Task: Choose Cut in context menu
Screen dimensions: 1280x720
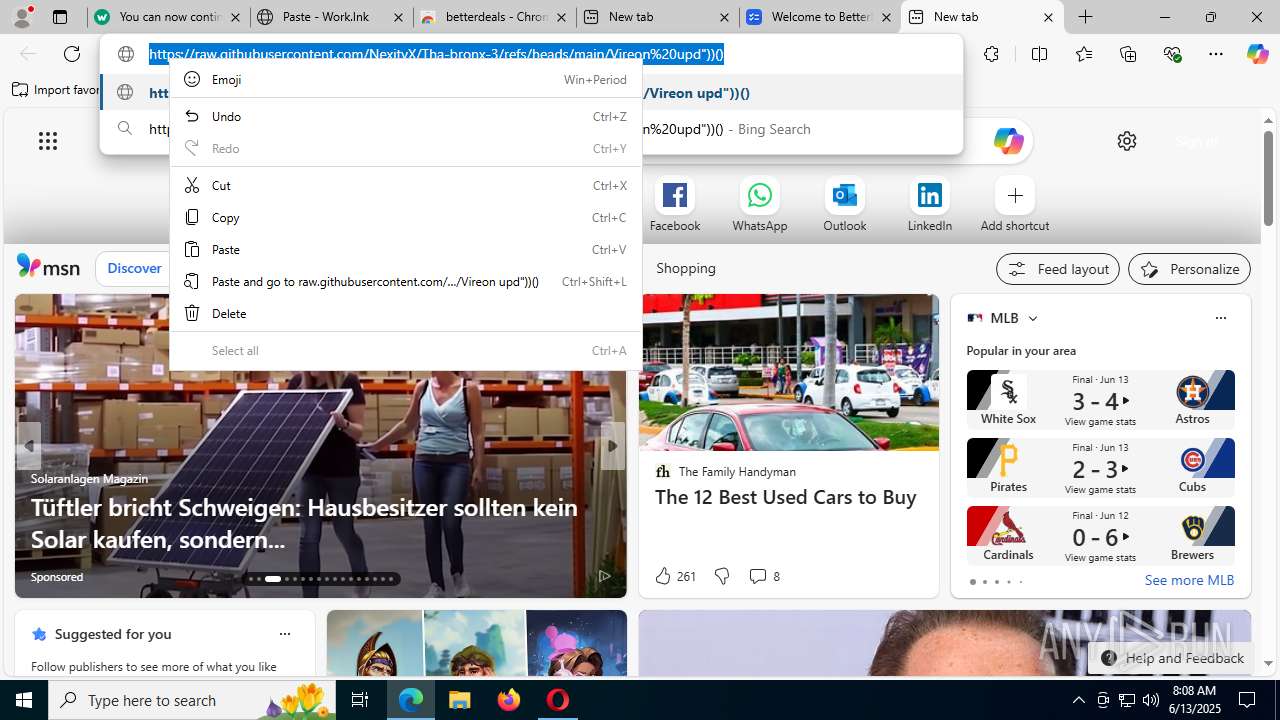Action: pos(405,185)
